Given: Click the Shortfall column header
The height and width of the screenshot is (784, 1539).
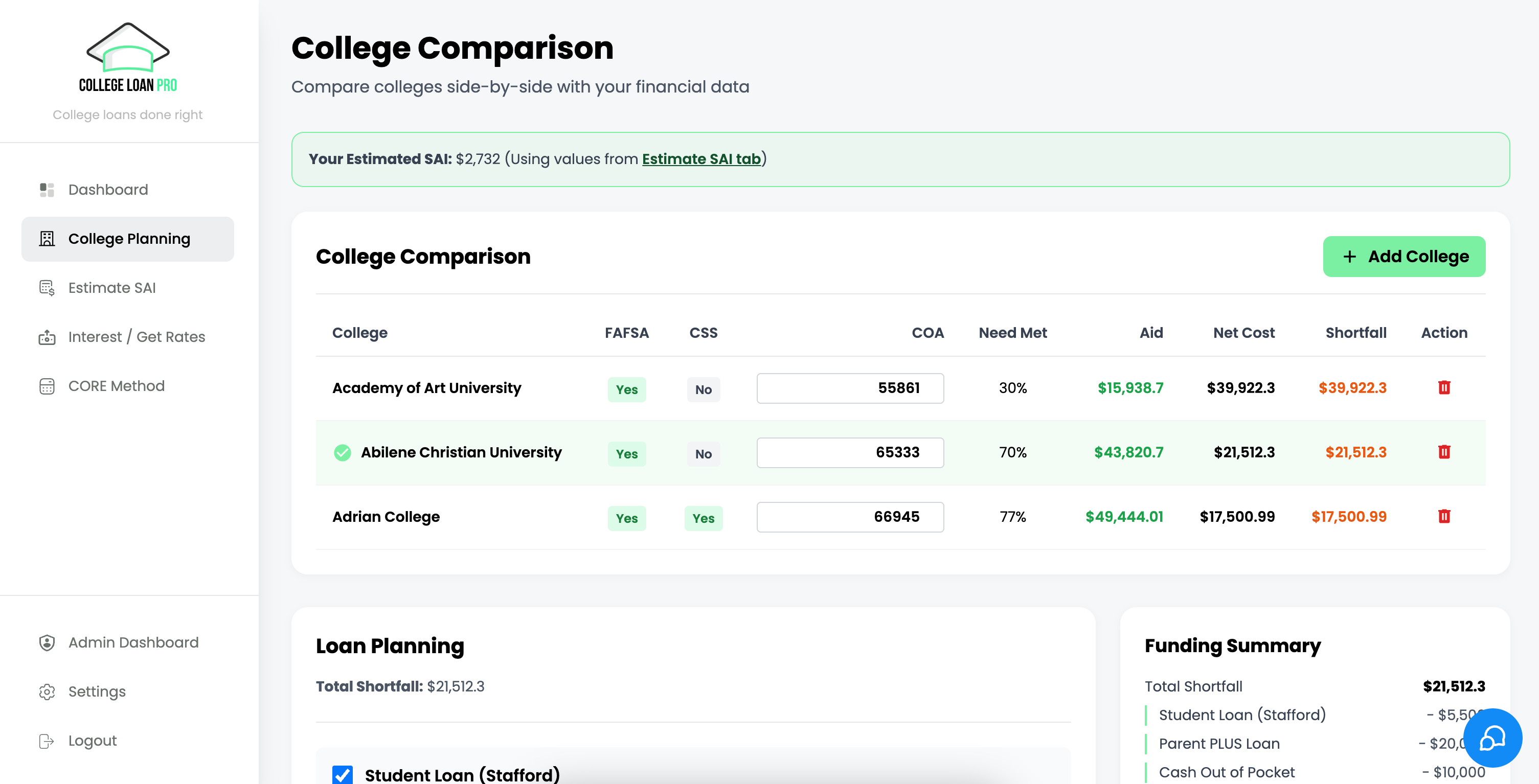Looking at the screenshot, I should [1355, 333].
